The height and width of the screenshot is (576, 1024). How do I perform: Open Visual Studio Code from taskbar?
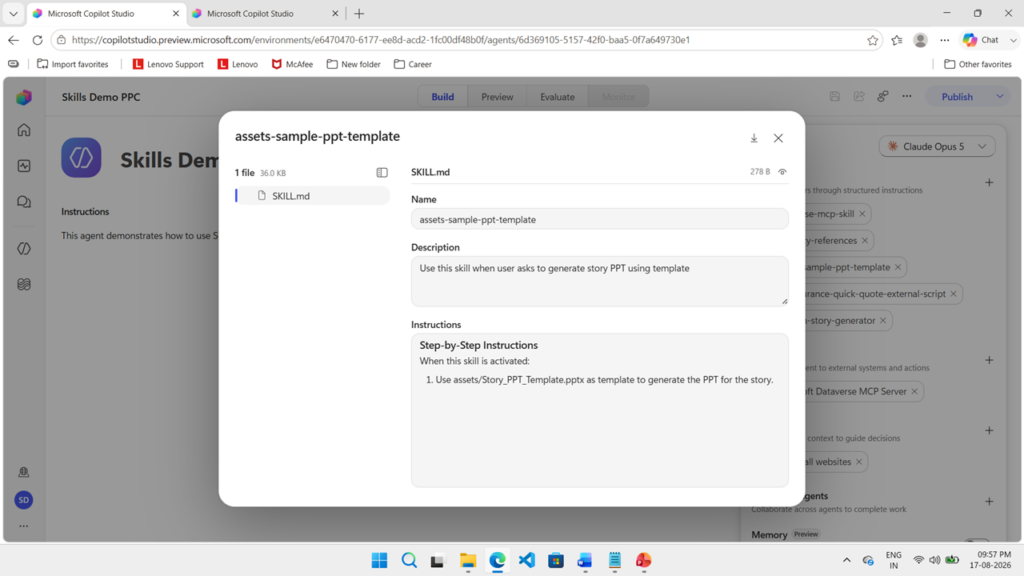[x=526, y=560]
